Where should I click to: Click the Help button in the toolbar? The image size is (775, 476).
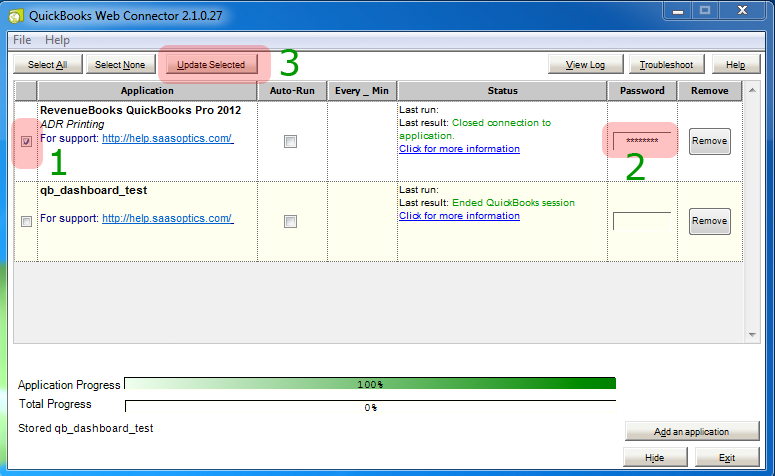tap(735, 65)
